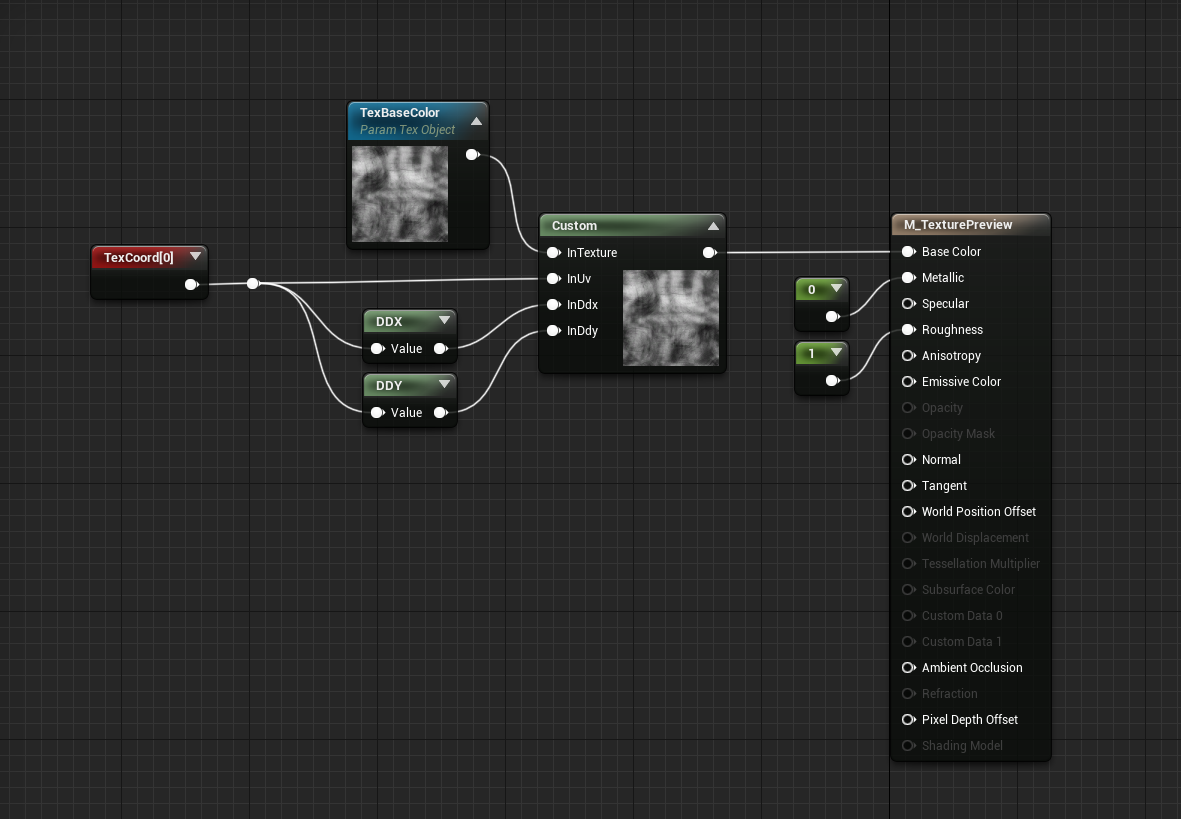Select the Custom node by its title
The image size is (1181, 819).
coord(574,225)
